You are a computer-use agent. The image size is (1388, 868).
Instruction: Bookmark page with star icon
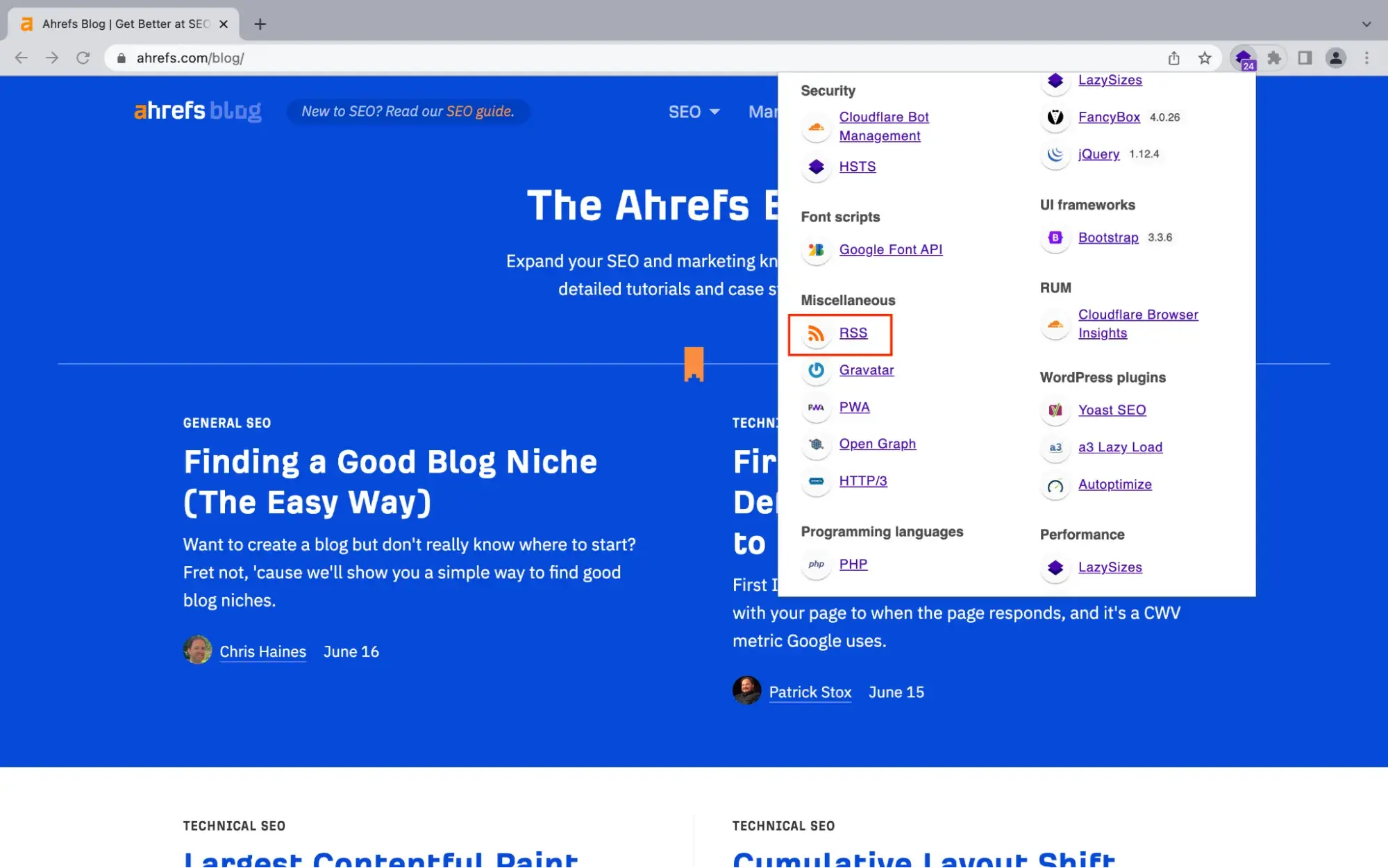coord(1205,58)
